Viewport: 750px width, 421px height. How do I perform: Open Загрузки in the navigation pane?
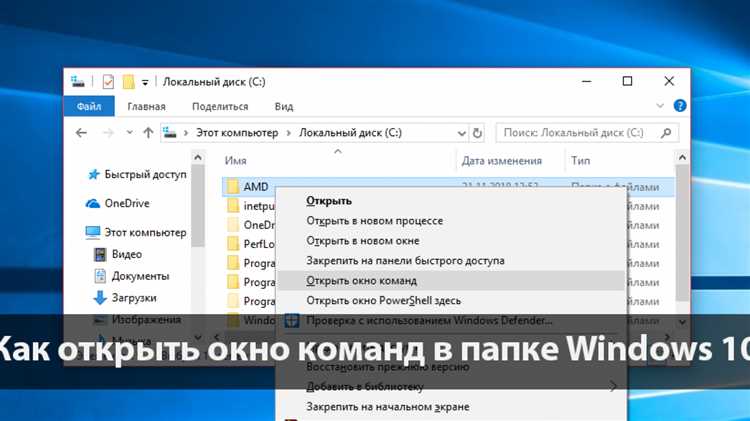[134, 298]
